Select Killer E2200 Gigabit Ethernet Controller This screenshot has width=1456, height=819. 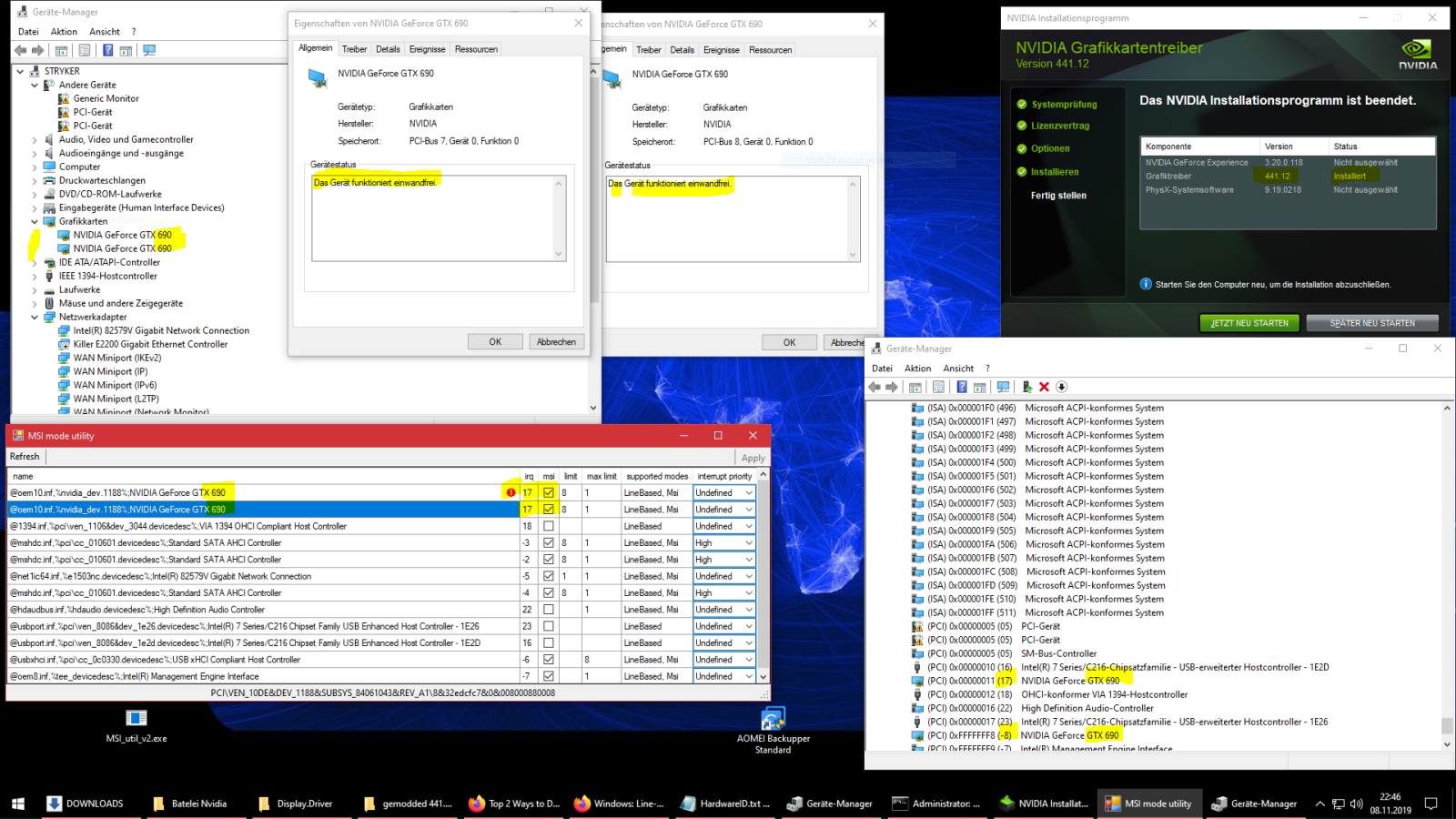coord(150,344)
